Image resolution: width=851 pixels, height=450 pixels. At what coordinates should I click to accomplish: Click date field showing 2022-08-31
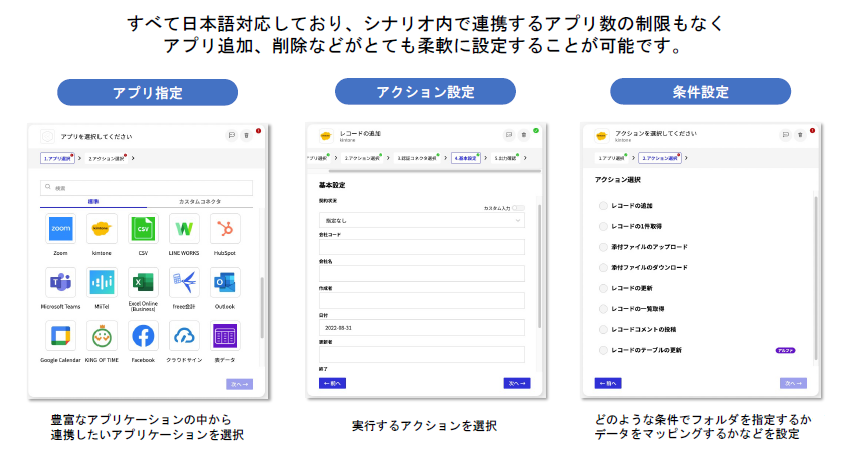point(422,328)
